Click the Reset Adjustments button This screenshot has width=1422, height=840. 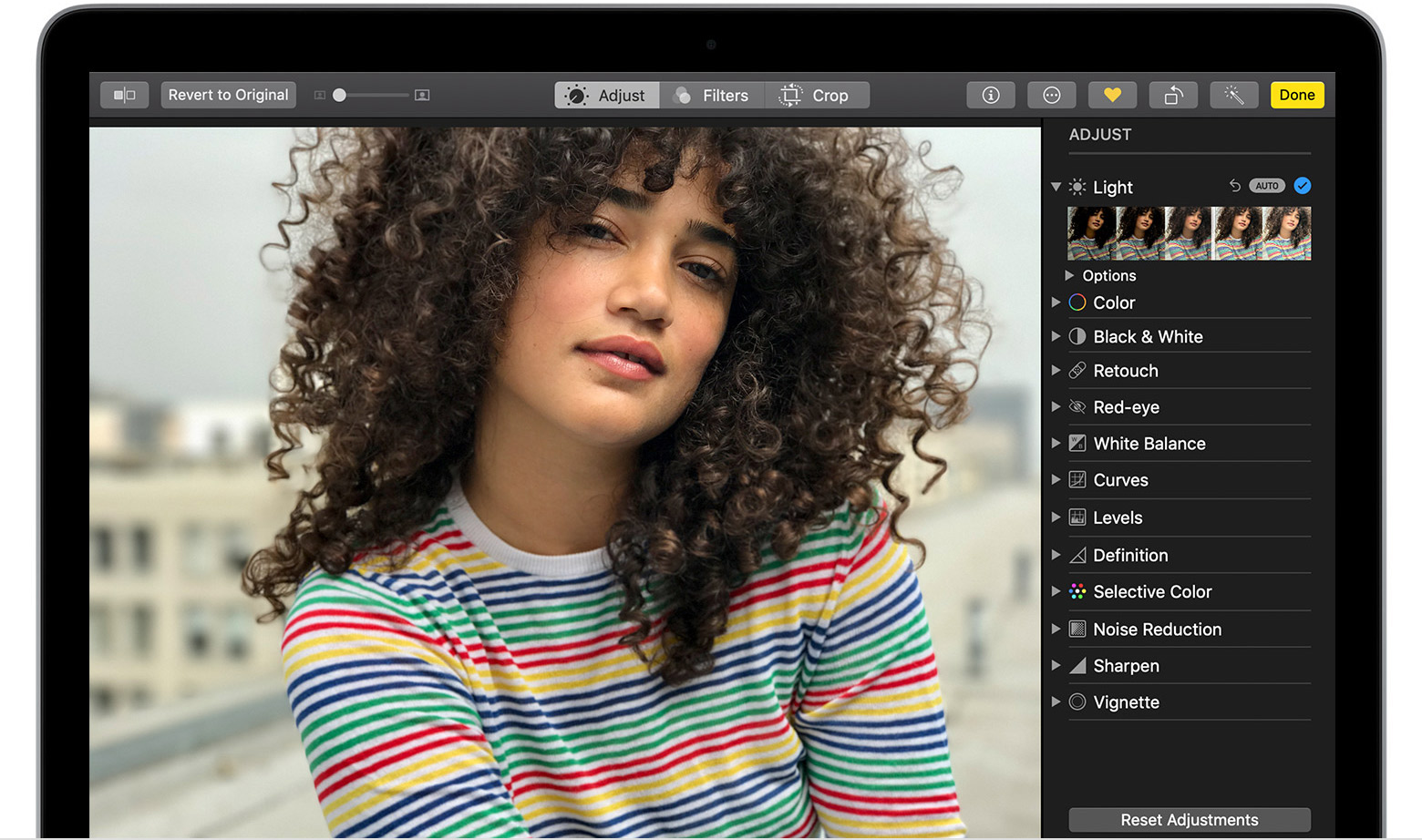click(1189, 820)
